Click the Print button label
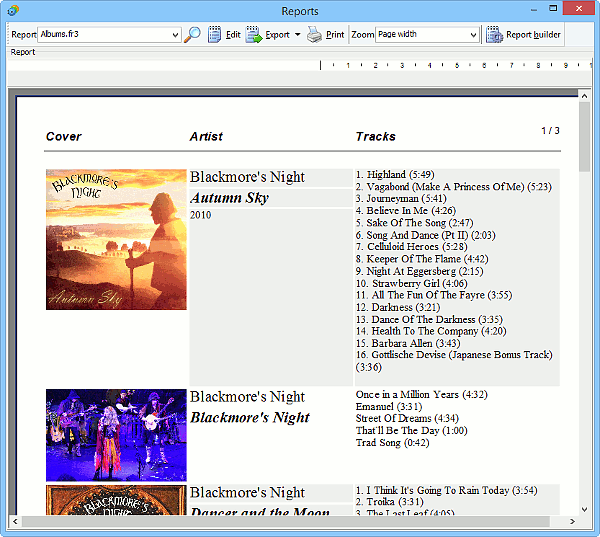This screenshot has width=600, height=537. point(335,34)
